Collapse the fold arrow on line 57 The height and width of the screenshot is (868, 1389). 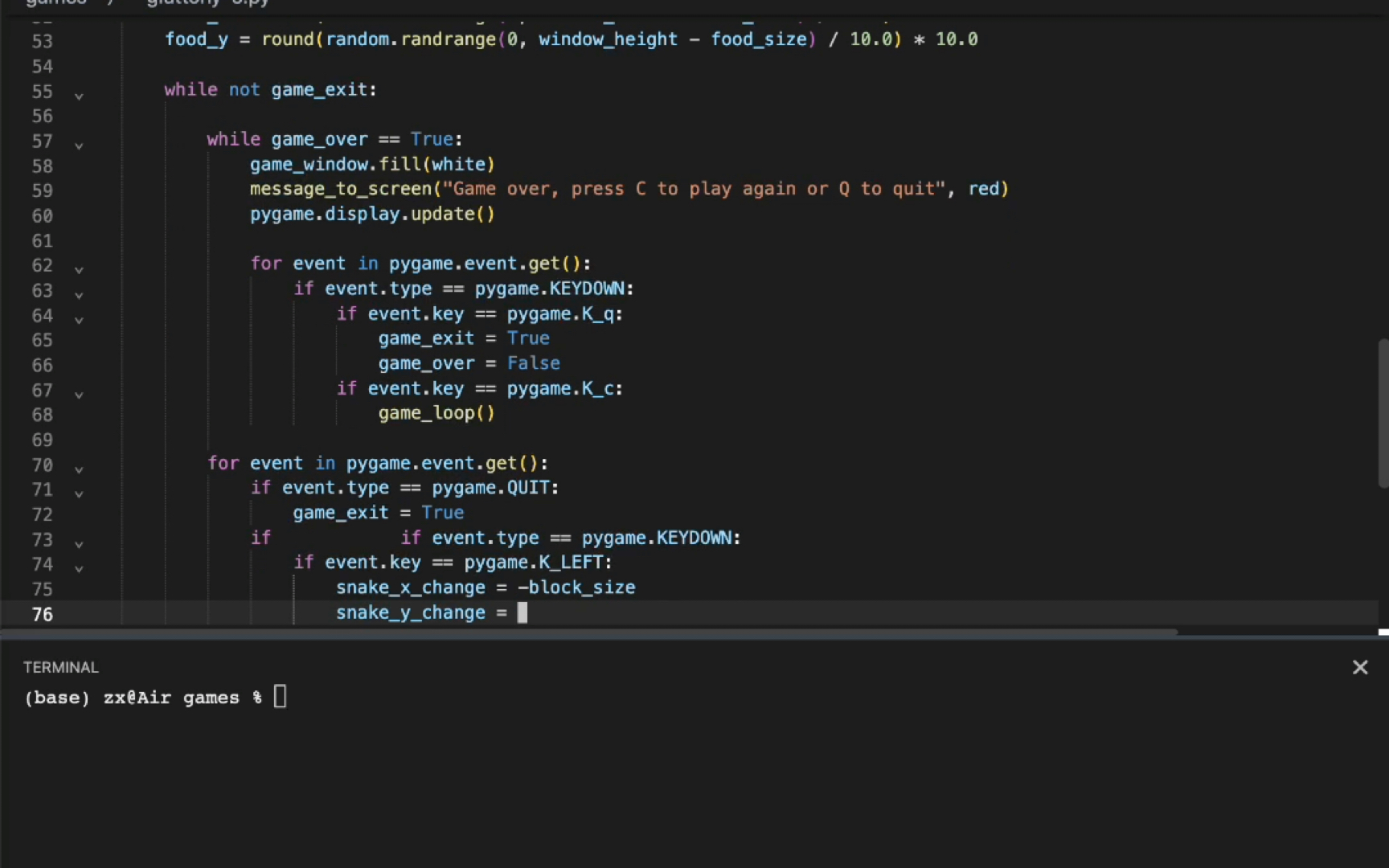(x=79, y=145)
